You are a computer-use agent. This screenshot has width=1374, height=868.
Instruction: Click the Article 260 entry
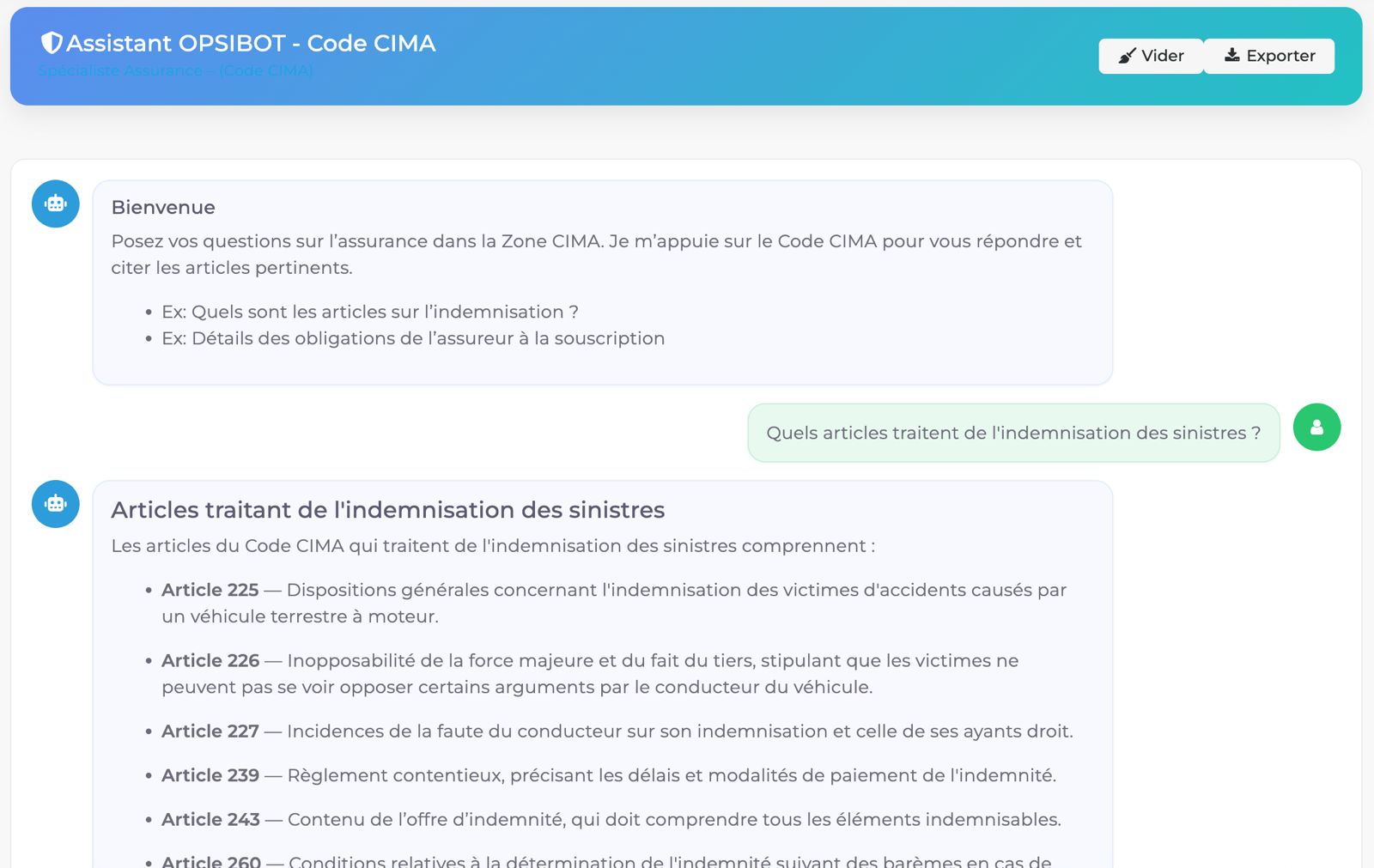[x=210, y=861]
